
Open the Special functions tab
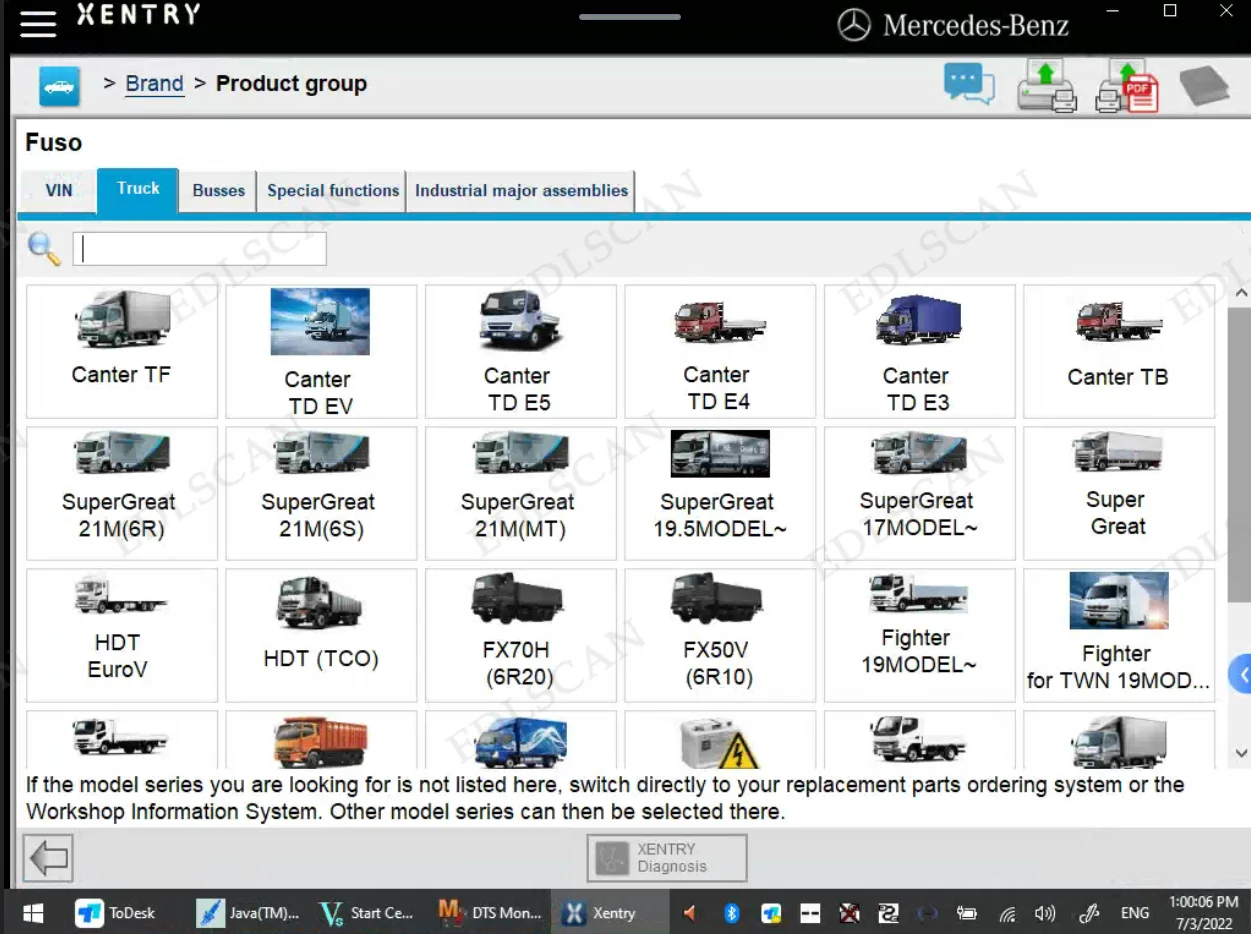[333, 190]
